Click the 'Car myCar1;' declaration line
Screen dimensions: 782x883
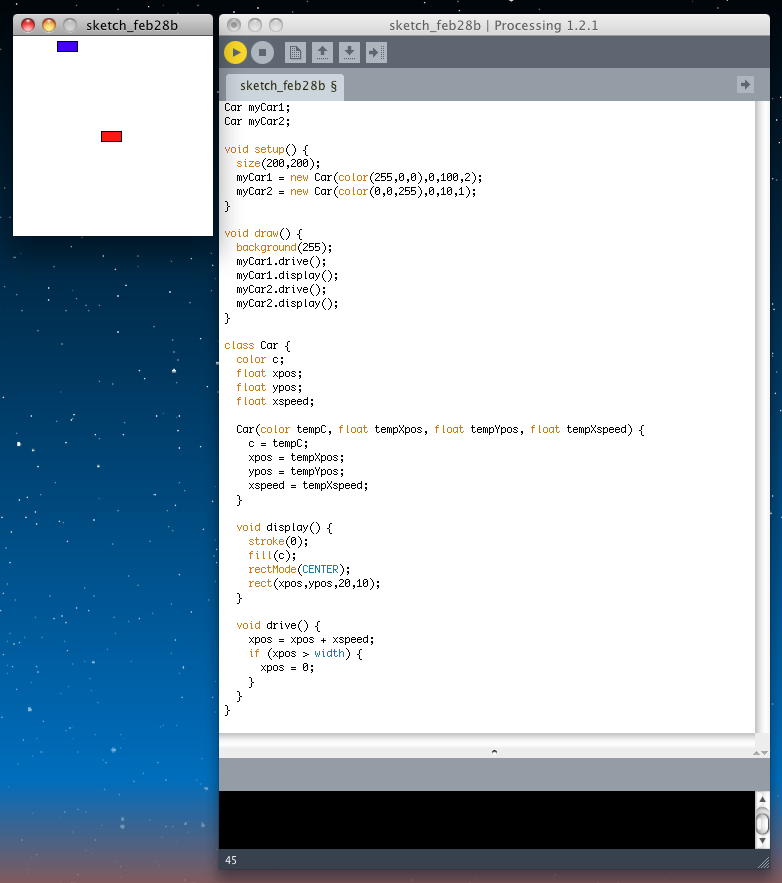pos(257,108)
